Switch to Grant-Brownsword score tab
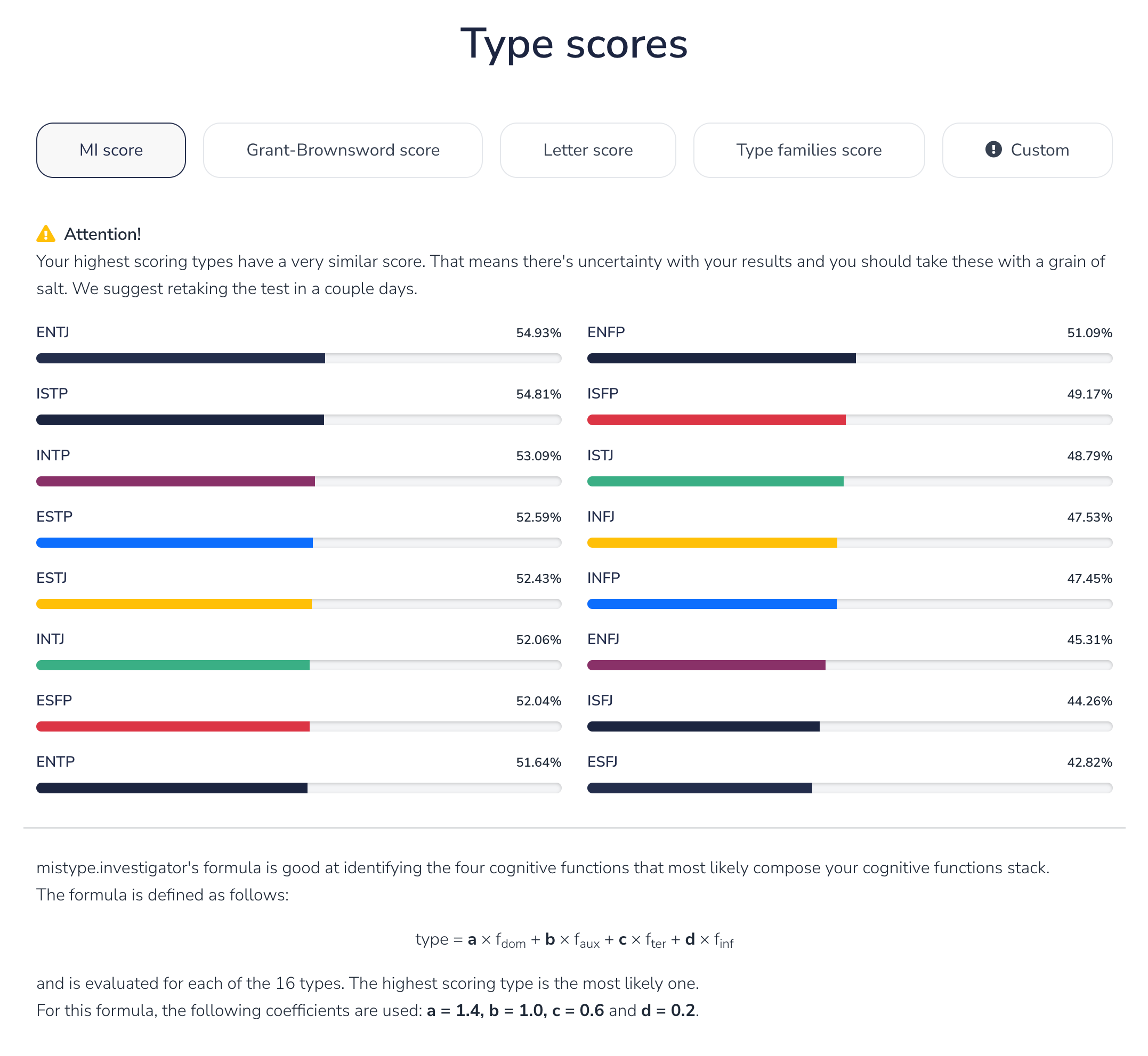The width and height of the screenshot is (1148, 1056). 343,150
